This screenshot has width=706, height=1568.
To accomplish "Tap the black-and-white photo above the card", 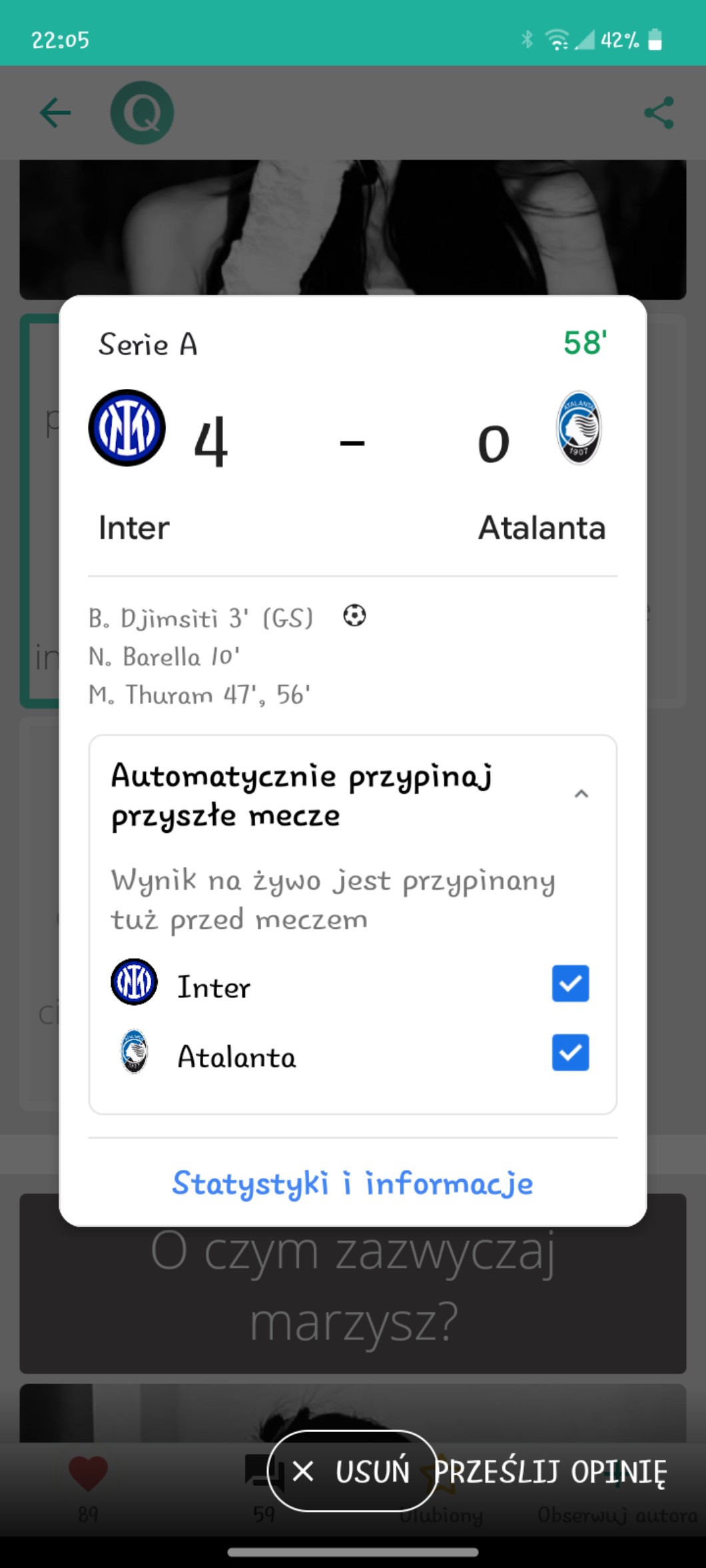I will tap(352, 226).
